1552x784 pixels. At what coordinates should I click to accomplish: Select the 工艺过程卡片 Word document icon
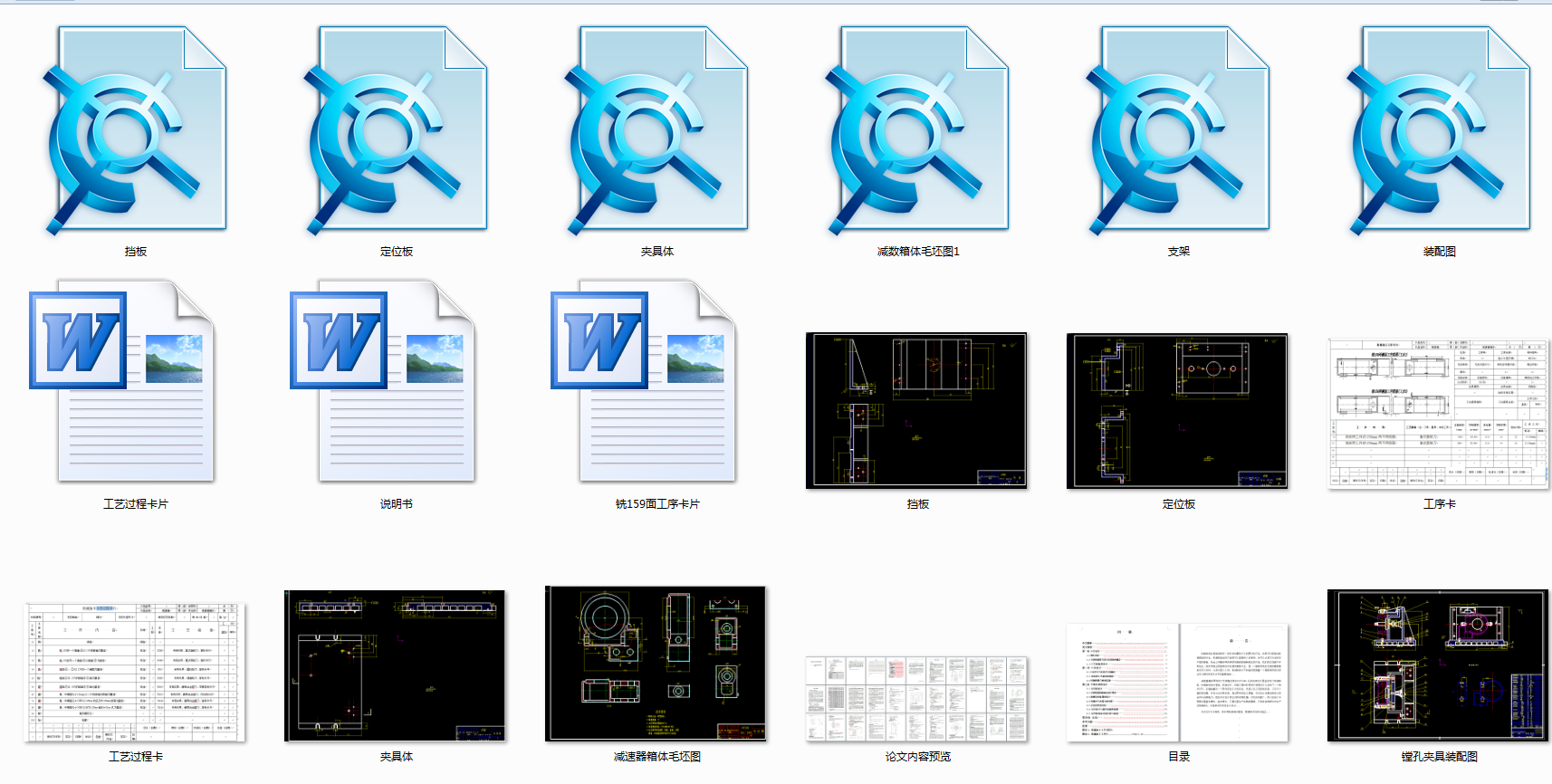122,380
